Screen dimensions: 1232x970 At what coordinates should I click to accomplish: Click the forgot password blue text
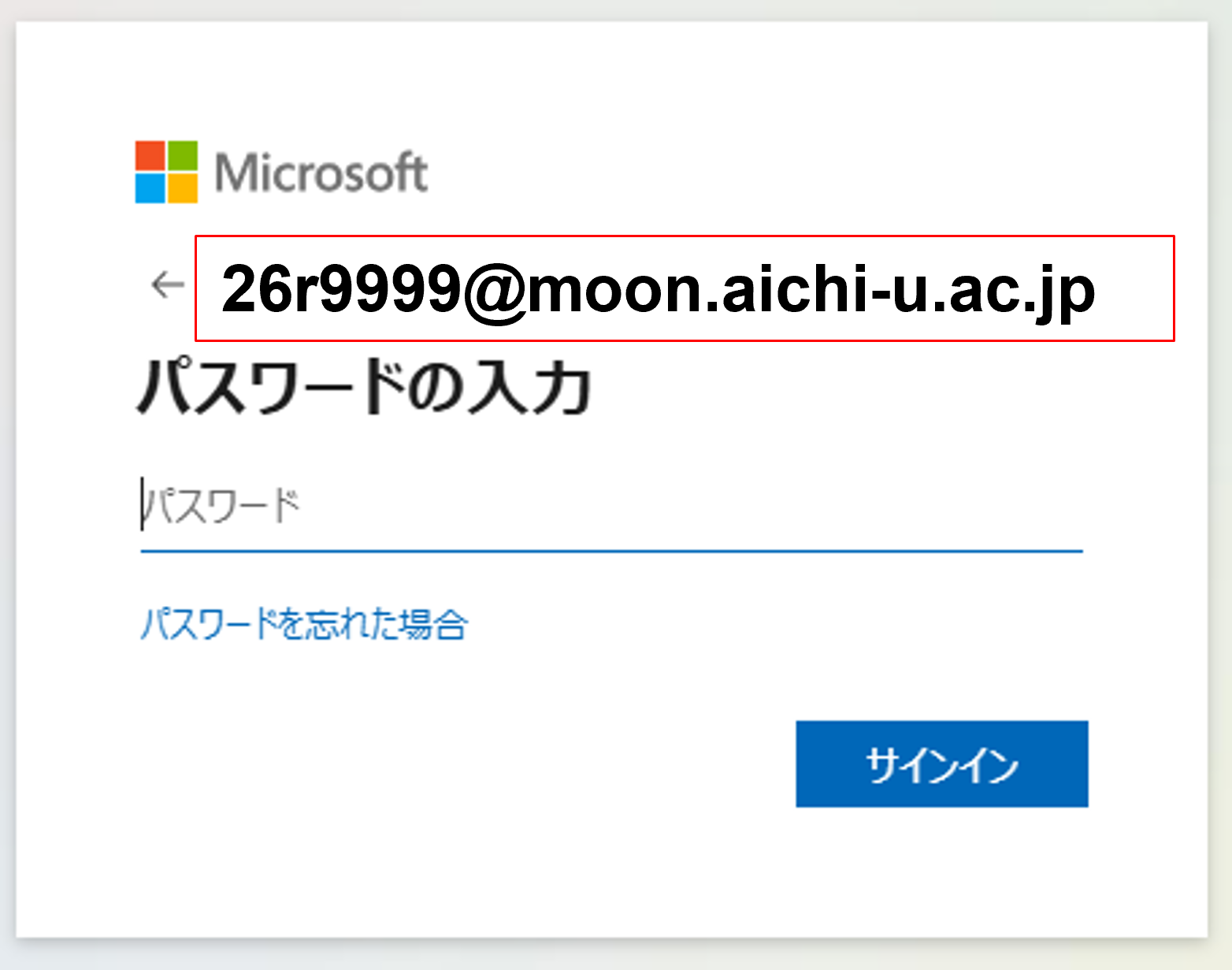[303, 624]
